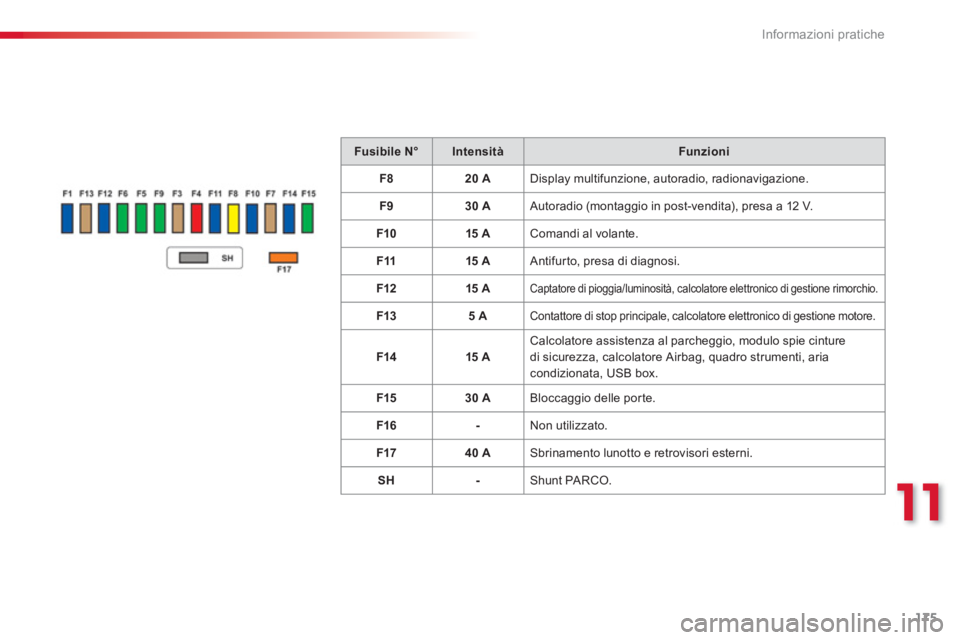This screenshot has width=960, height=640.
Task: Select the tan F13 fuse in the diagram
Action: (86, 218)
